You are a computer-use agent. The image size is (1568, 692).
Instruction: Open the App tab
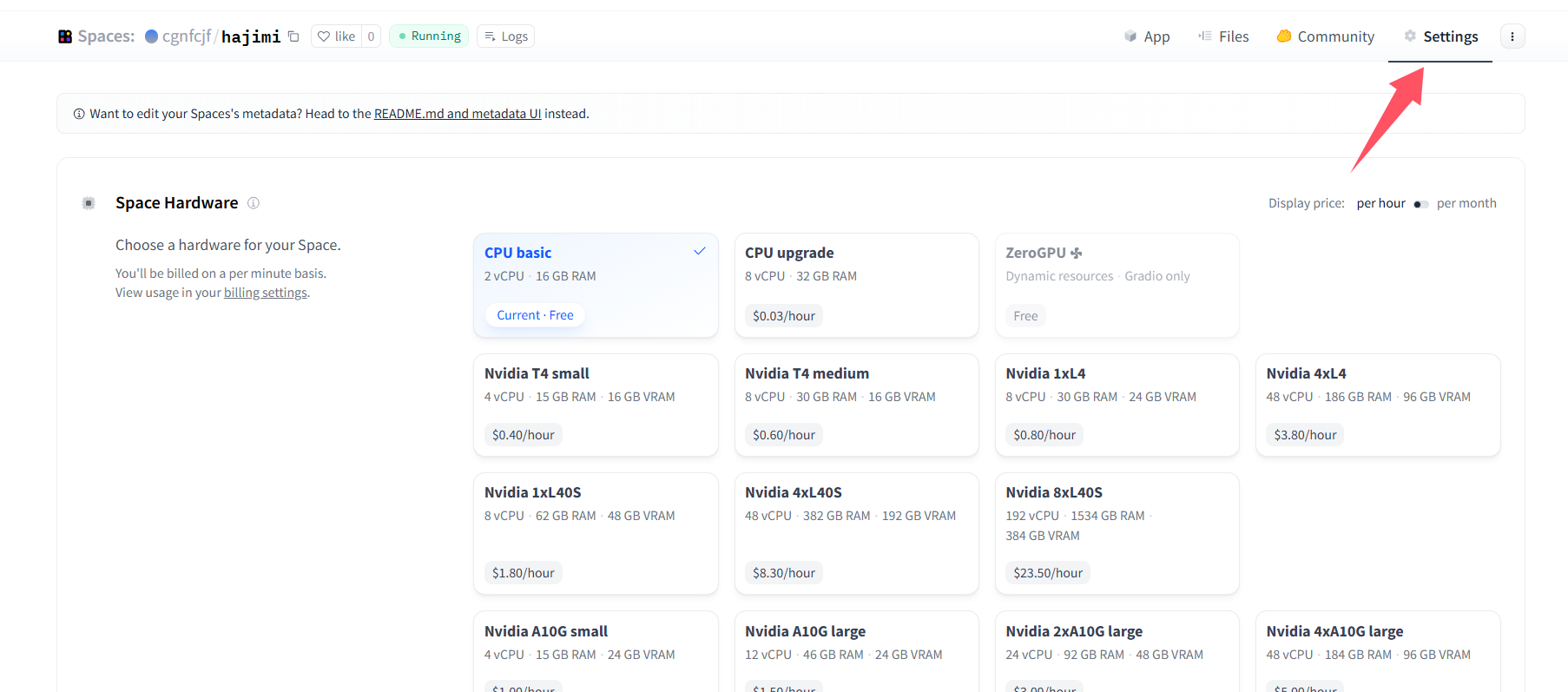(1147, 36)
